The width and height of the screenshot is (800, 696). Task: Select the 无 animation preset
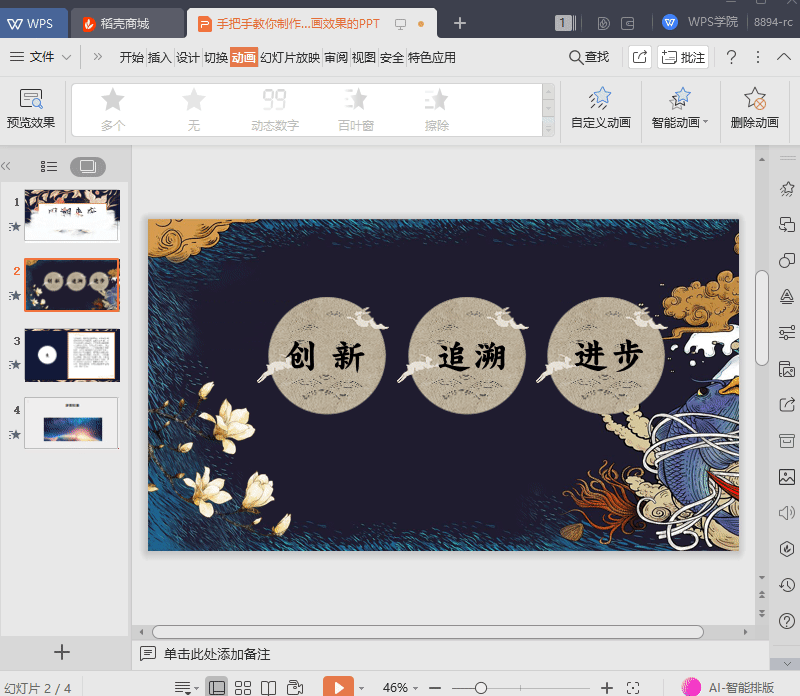click(193, 110)
